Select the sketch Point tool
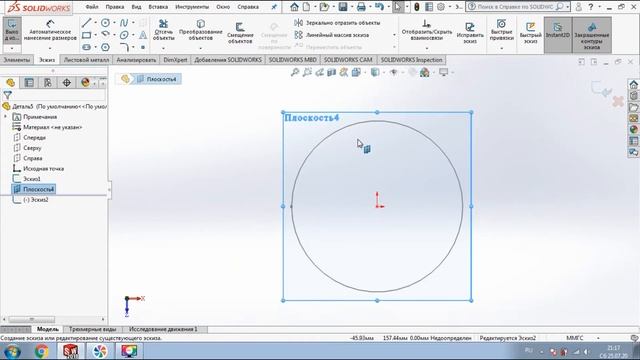Viewport: 640px width, 360px height. (x=143, y=47)
